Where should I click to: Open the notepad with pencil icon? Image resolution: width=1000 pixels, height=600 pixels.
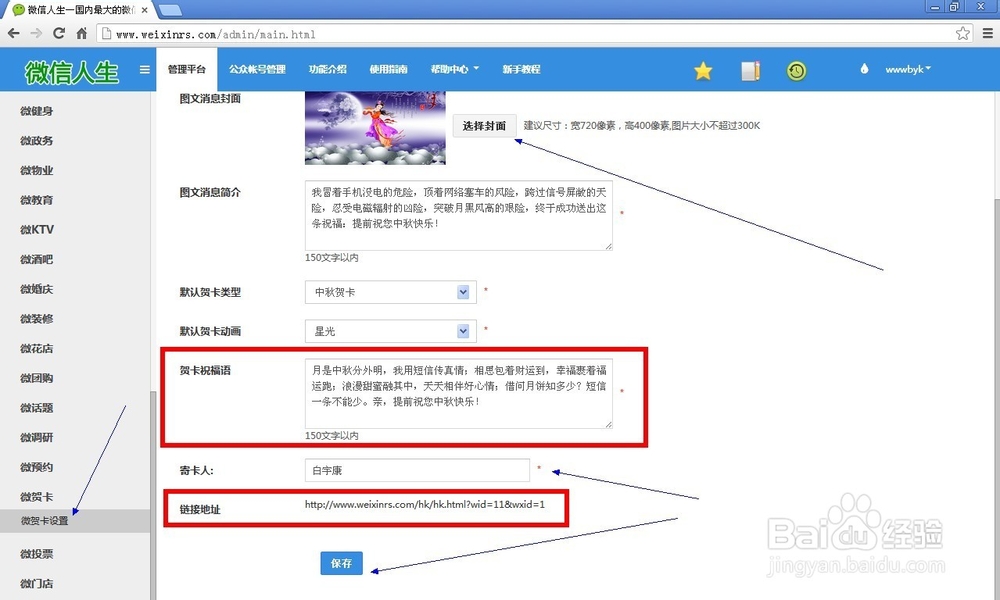pyautogui.click(x=750, y=70)
